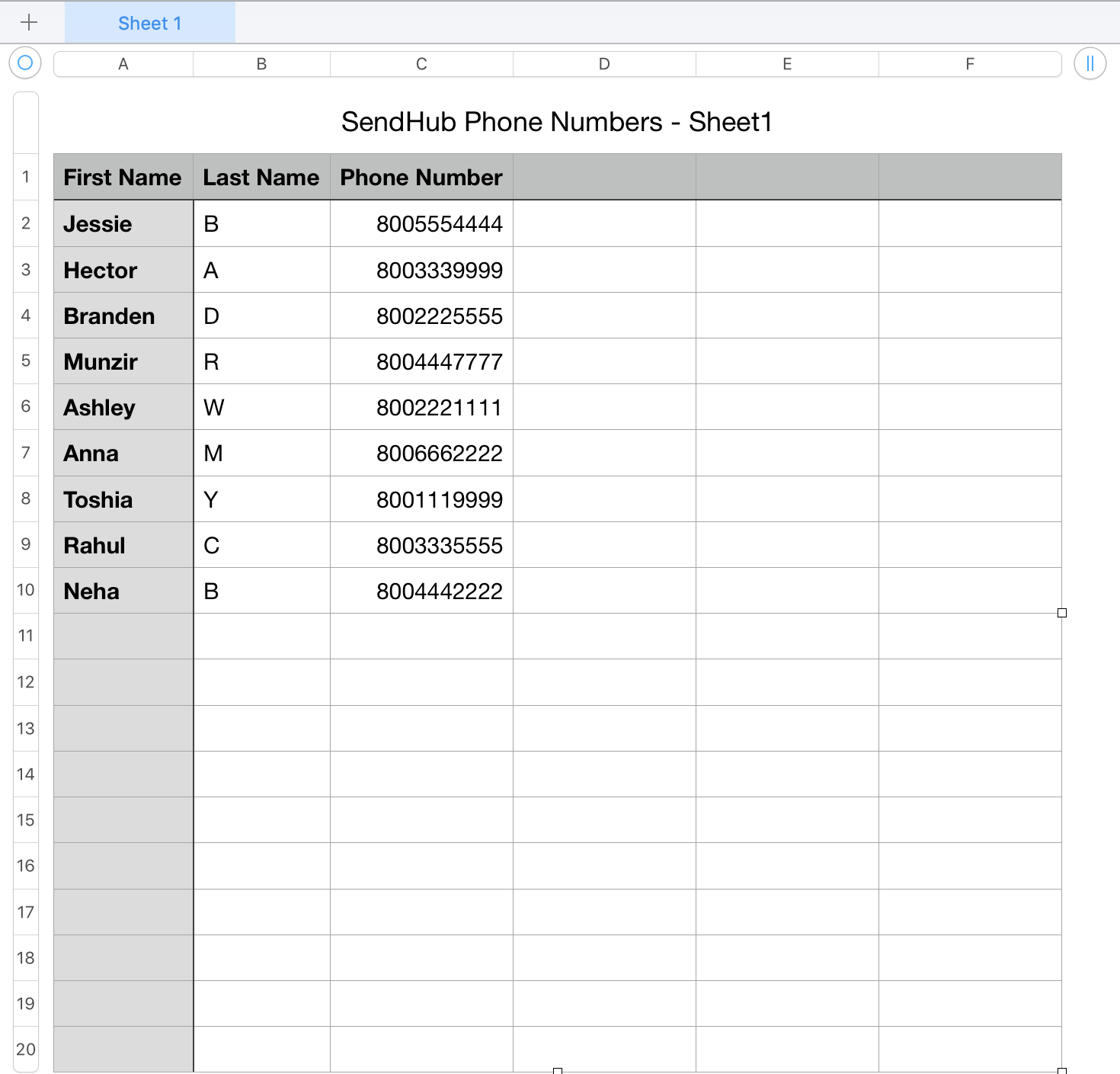Select row 5 number header

[26, 361]
